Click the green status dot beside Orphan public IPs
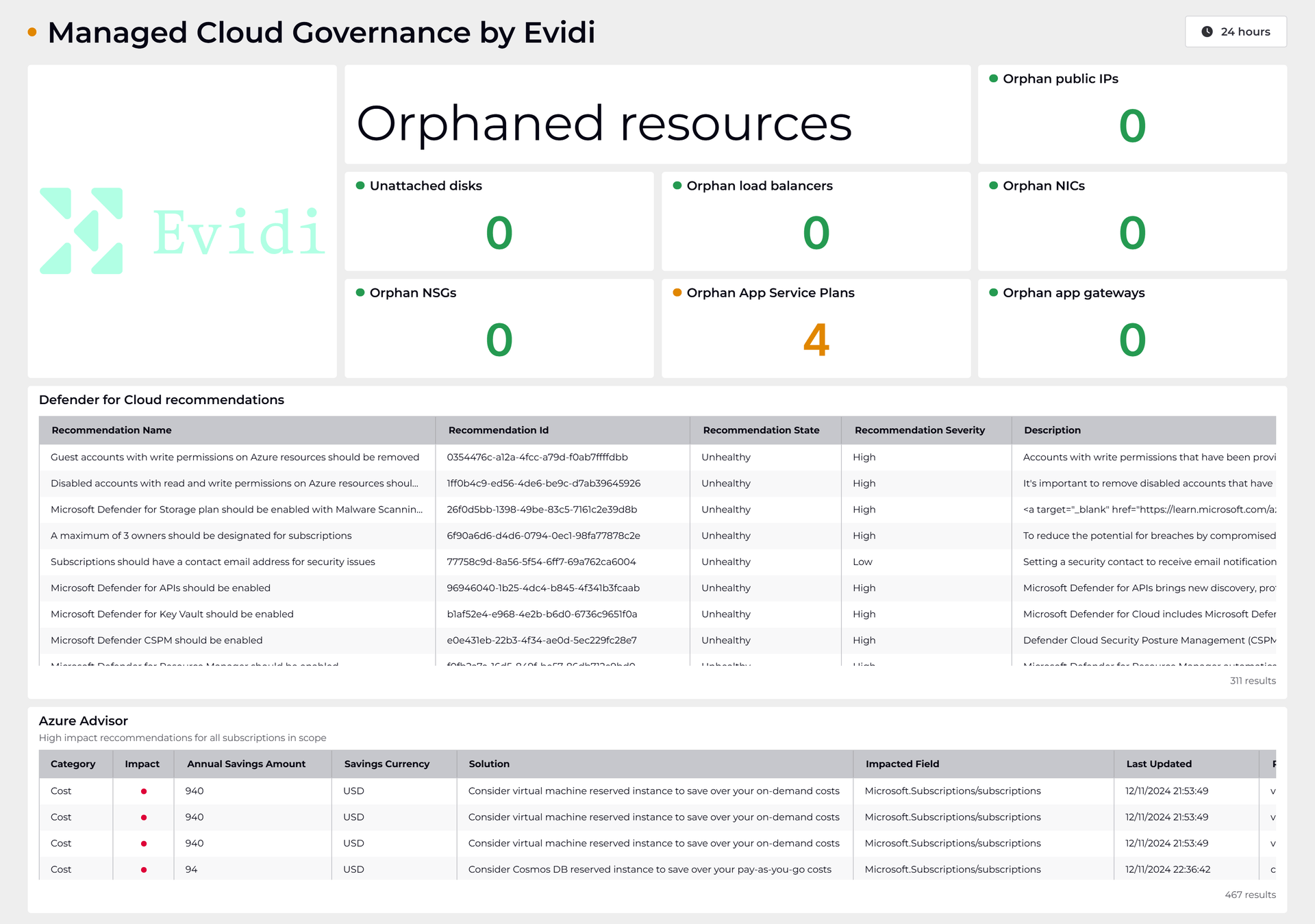1315x924 pixels. point(993,79)
